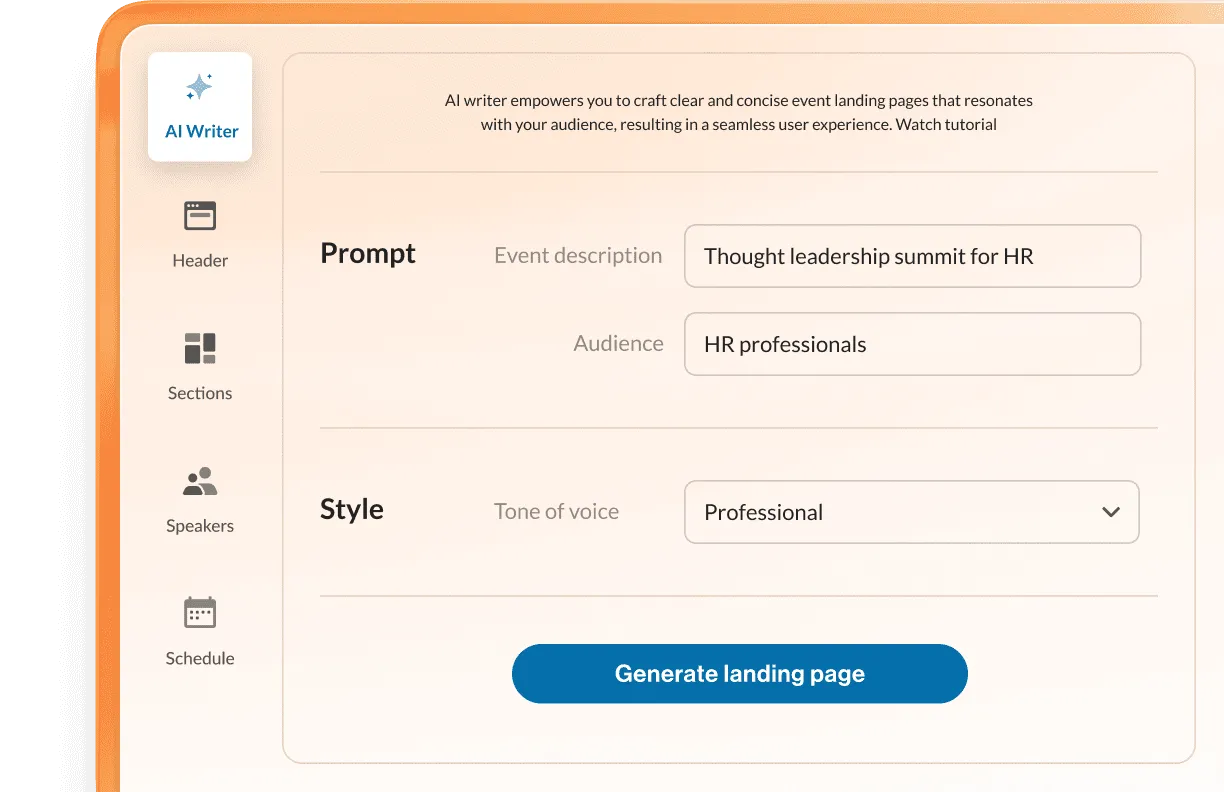
Task: Select the Audience field showing HR professionals
Action: [x=911, y=344]
